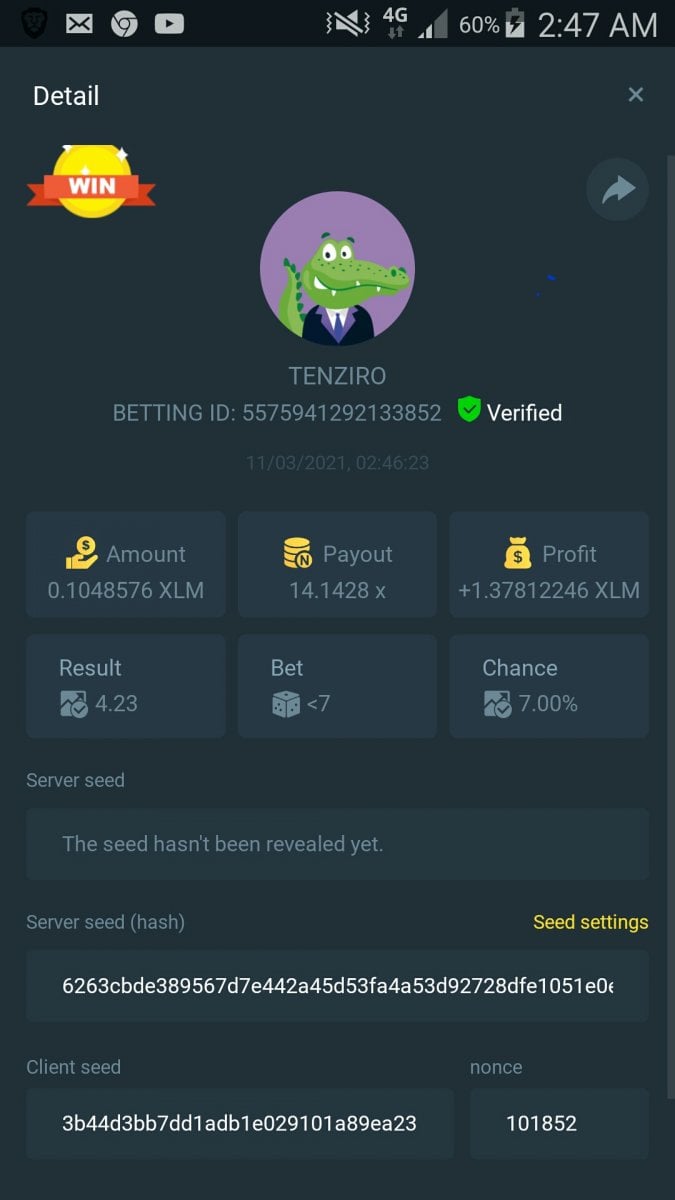Tap the unrevealed Server seed box
Viewport: 675px width, 1200px height.
[337, 844]
